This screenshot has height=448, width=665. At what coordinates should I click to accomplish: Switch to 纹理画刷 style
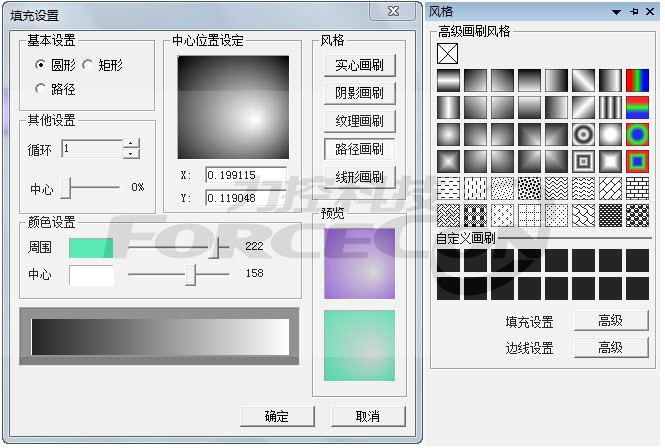coord(359,122)
